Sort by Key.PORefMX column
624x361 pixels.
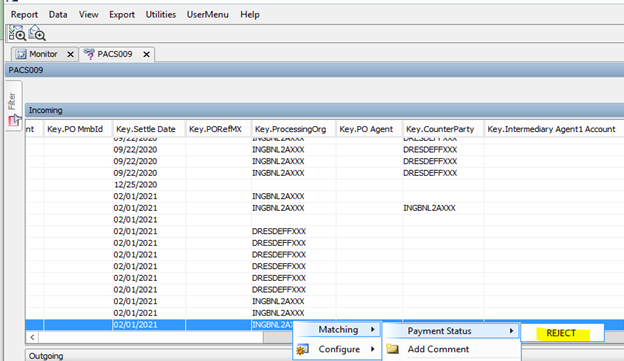(218, 129)
